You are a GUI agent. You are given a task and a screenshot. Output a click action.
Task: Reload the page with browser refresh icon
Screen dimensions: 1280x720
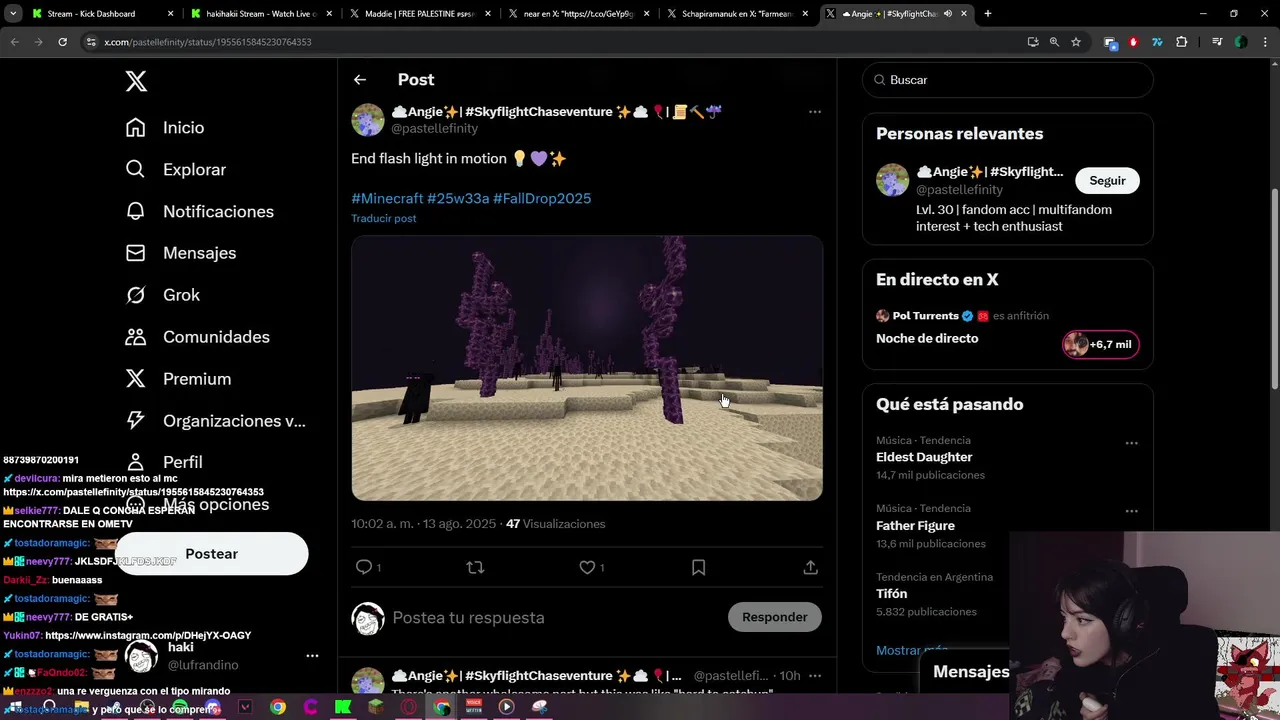pos(62,42)
